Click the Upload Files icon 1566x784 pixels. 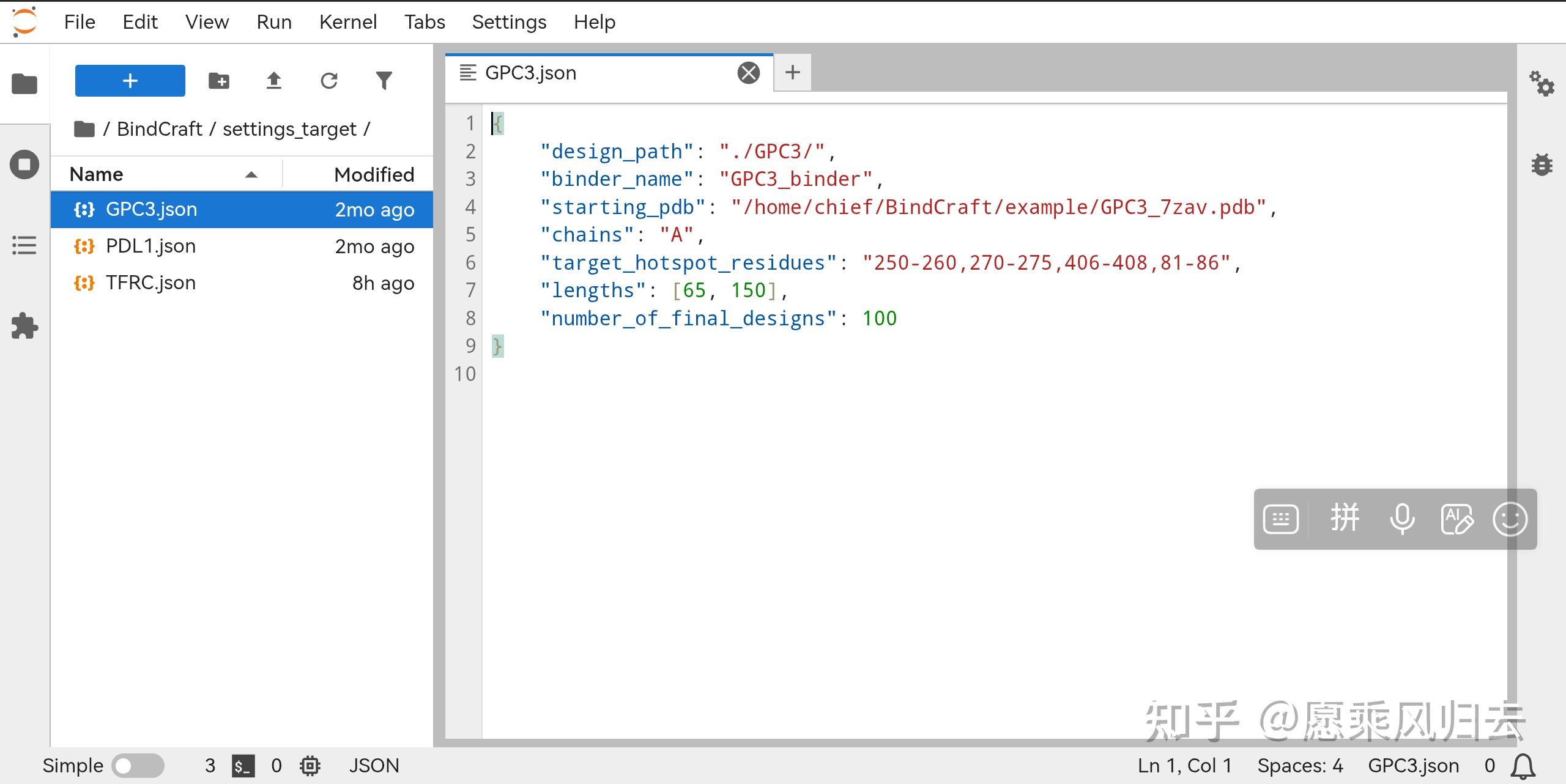pos(273,81)
